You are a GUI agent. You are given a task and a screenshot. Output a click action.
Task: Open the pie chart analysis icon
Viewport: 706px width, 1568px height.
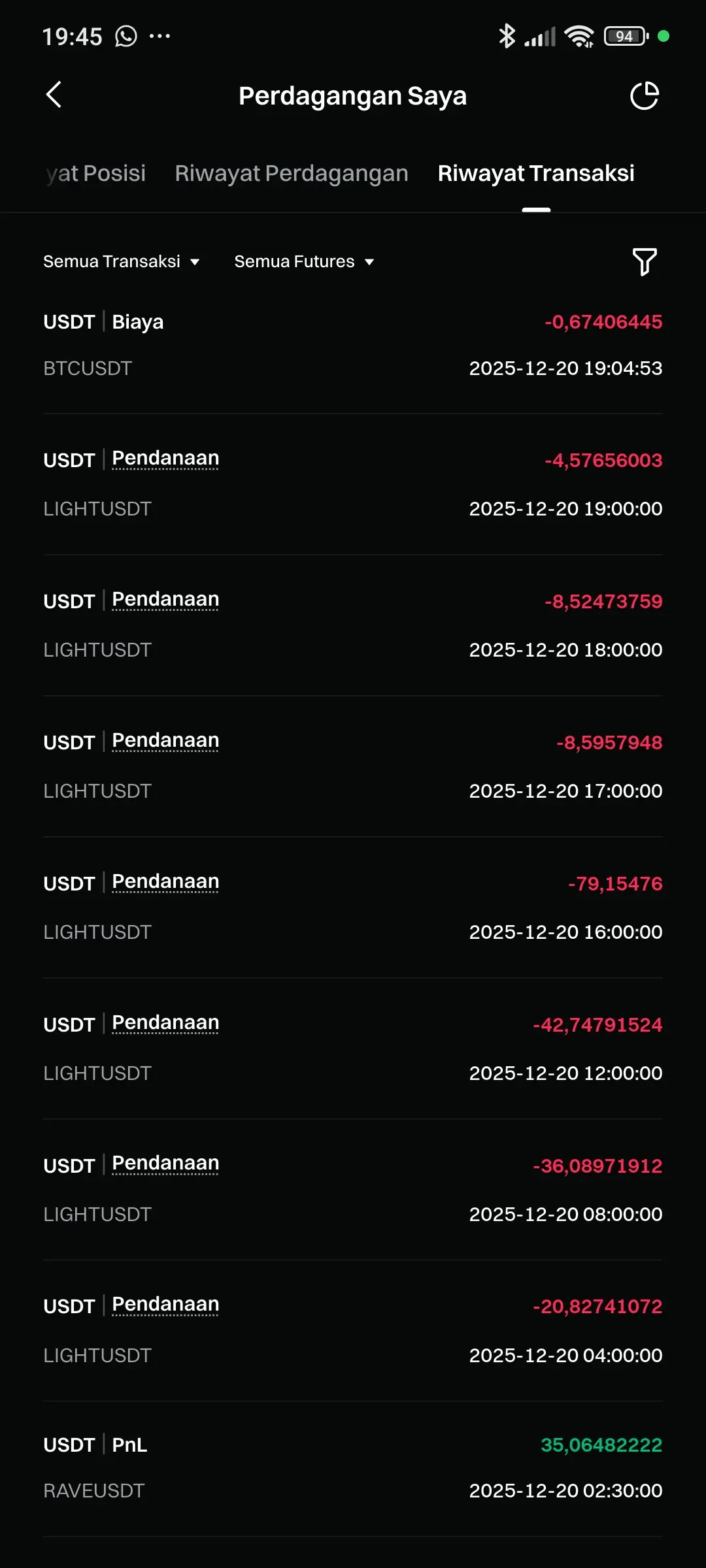(x=644, y=96)
